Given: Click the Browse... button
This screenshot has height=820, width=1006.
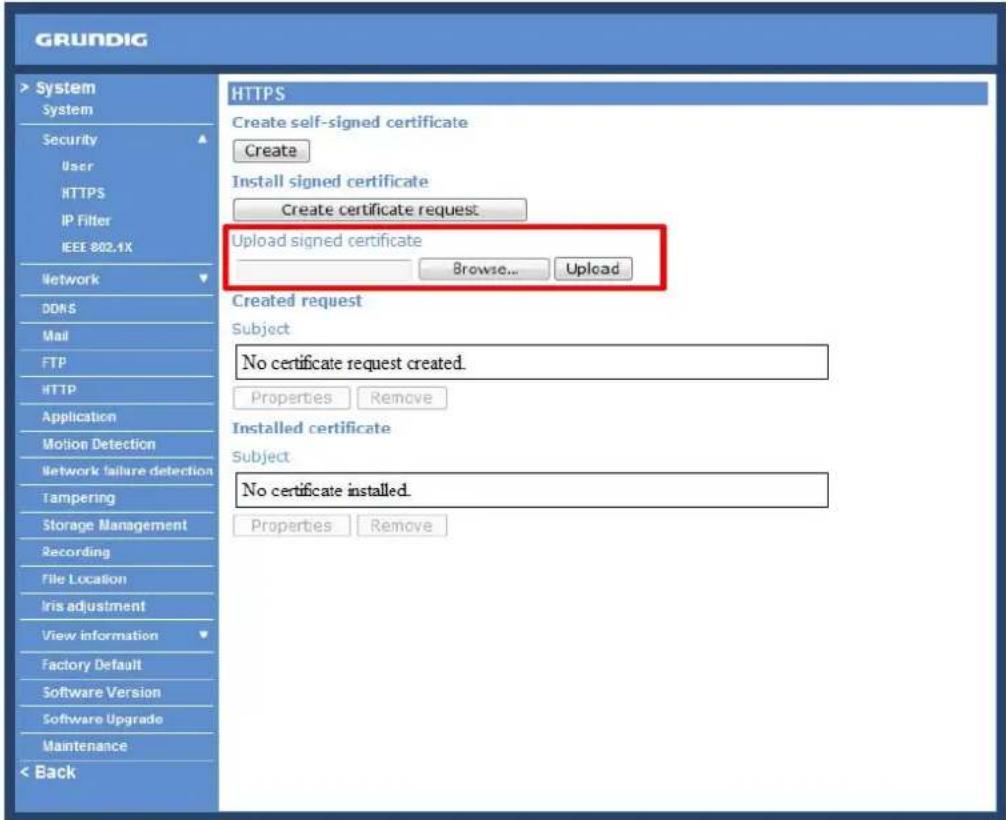Looking at the screenshot, I should pos(484,269).
